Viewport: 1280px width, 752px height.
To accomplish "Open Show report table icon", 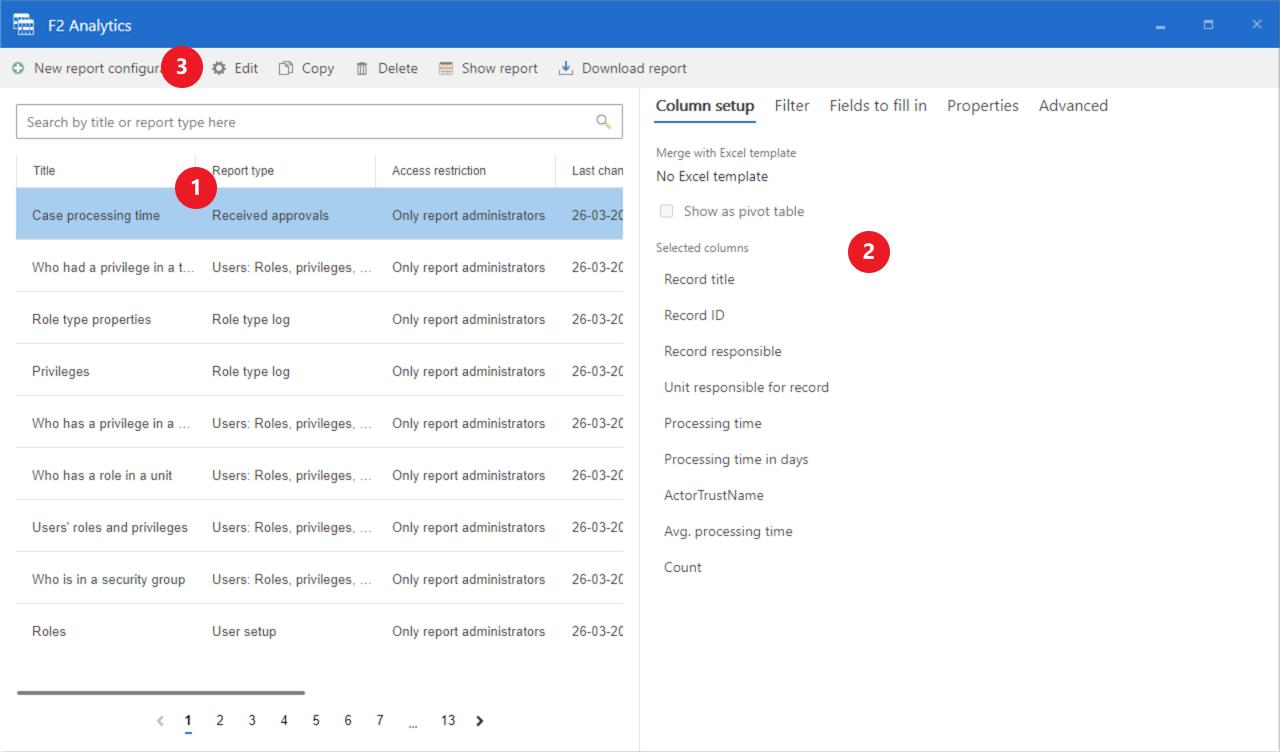I will coord(446,69).
